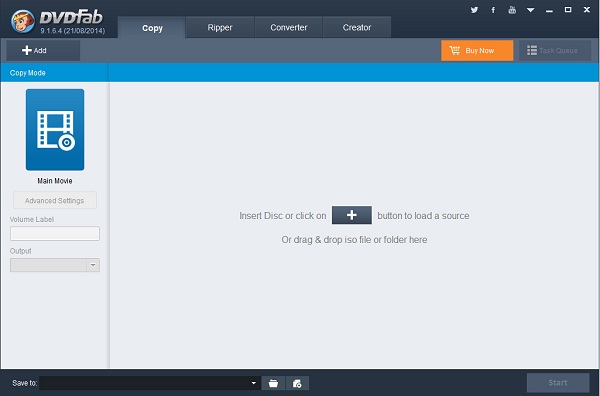The image size is (600, 396).
Task: Open Advanced Settings
Action: [55, 200]
